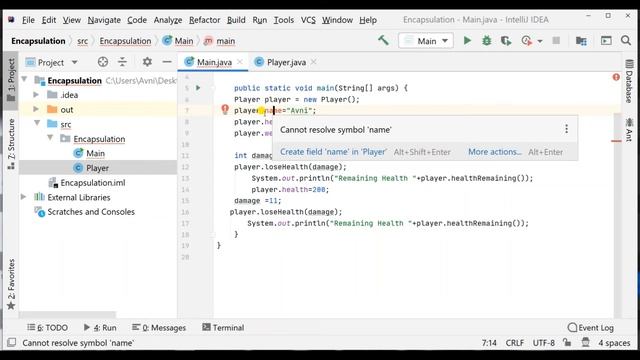This screenshot has width=640, height=360.
Task: Click the red error indicator atop editor
Action: click(616, 77)
